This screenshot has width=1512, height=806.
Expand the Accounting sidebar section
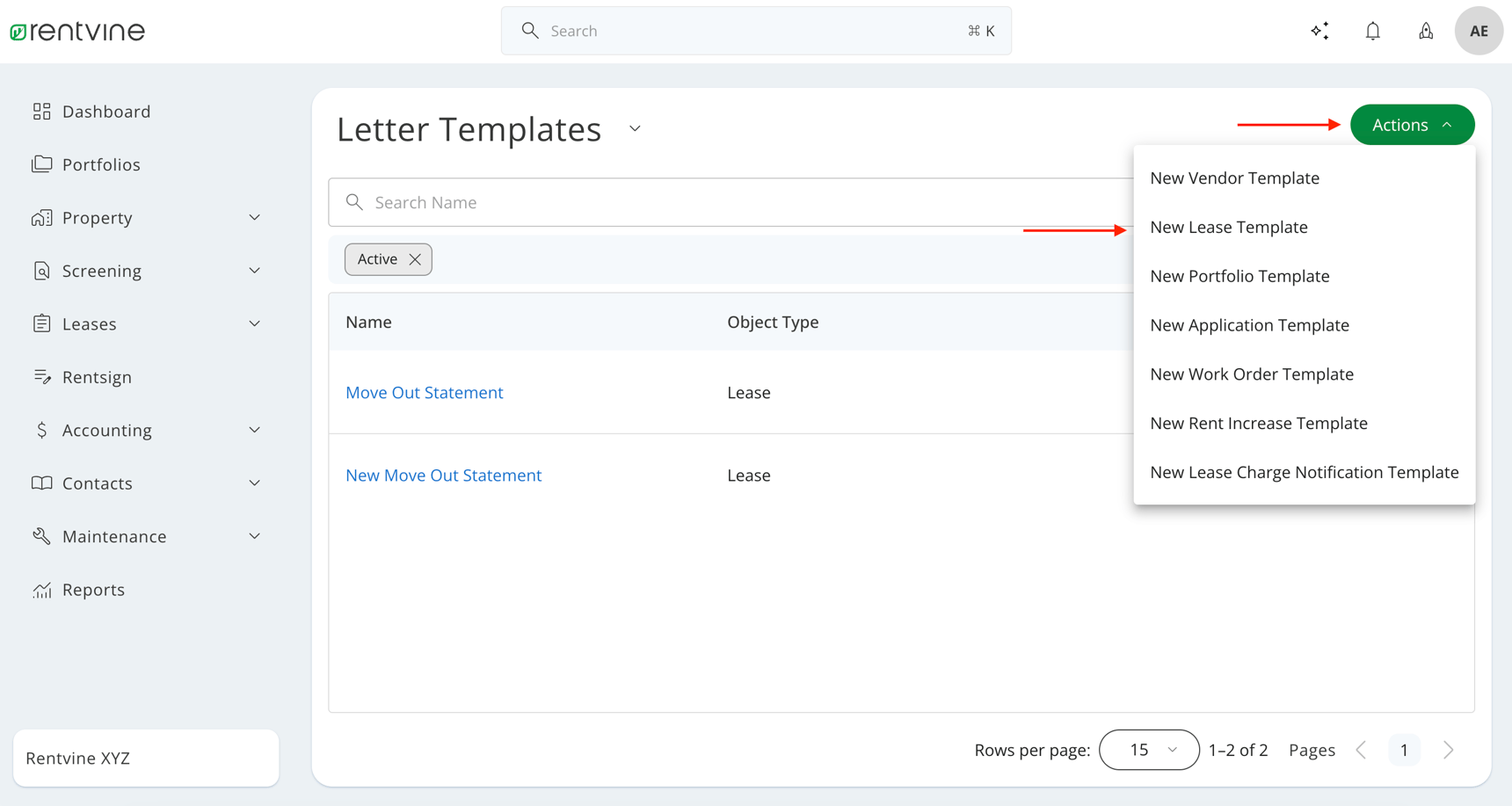click(254, 431)
